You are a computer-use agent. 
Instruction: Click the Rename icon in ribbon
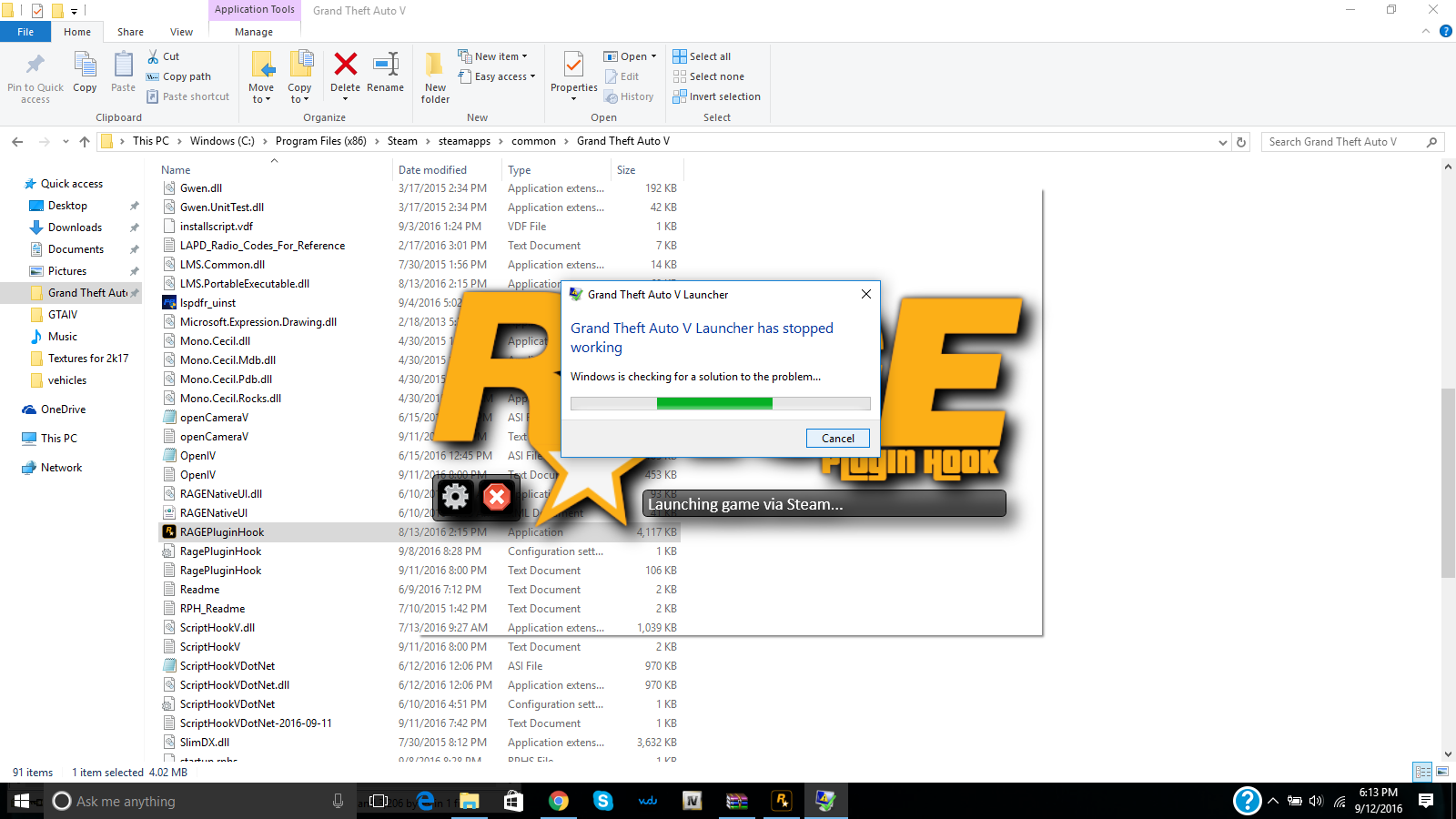click(386, 66)
